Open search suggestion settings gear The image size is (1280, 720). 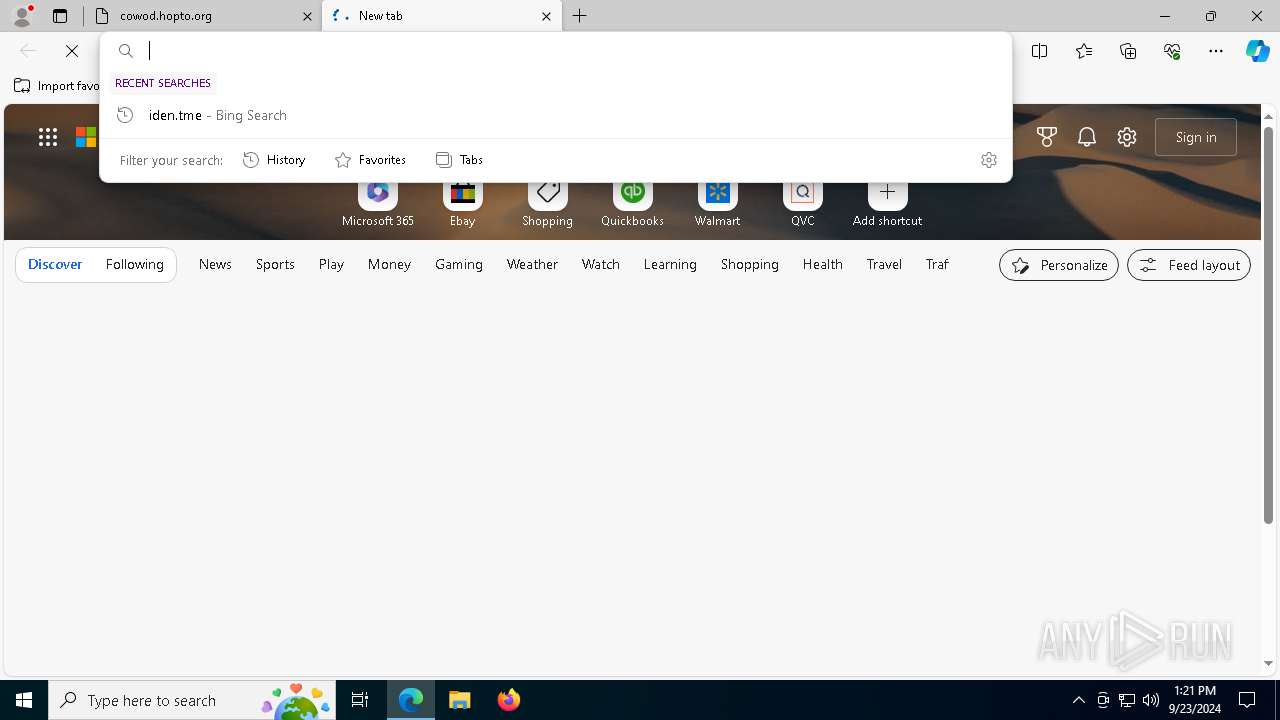989,160
